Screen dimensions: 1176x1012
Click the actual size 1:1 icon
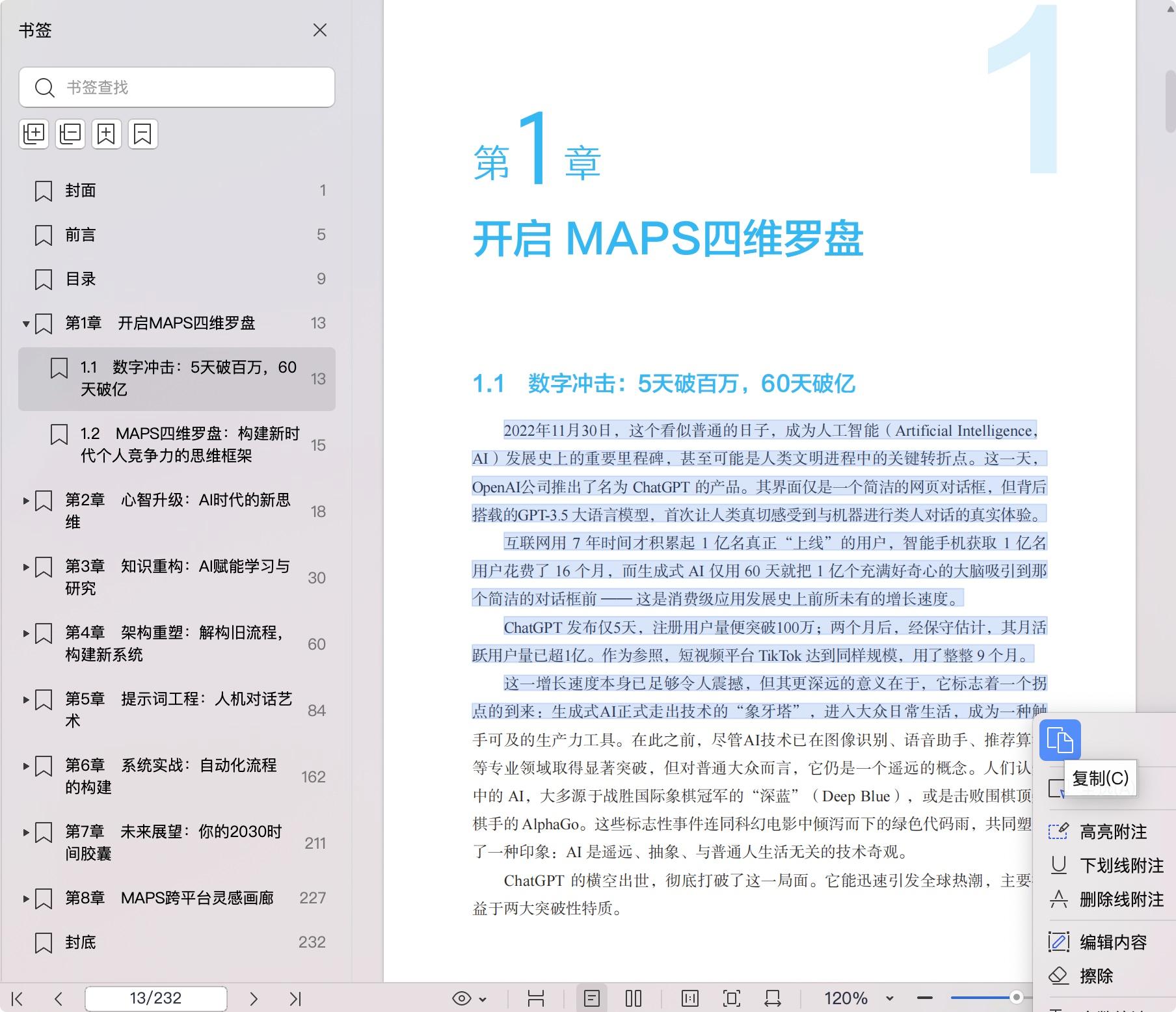690,998
